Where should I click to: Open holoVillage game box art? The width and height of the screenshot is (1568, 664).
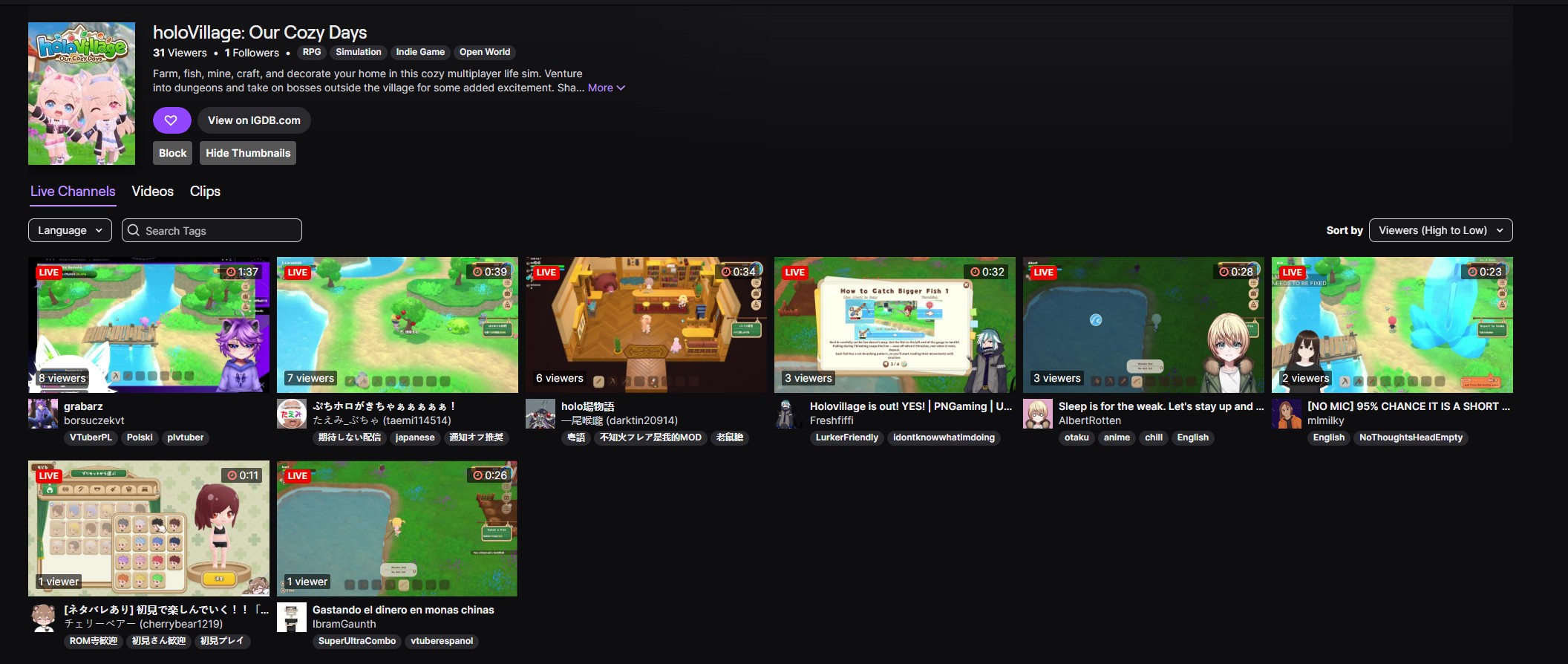coord(82,94)
